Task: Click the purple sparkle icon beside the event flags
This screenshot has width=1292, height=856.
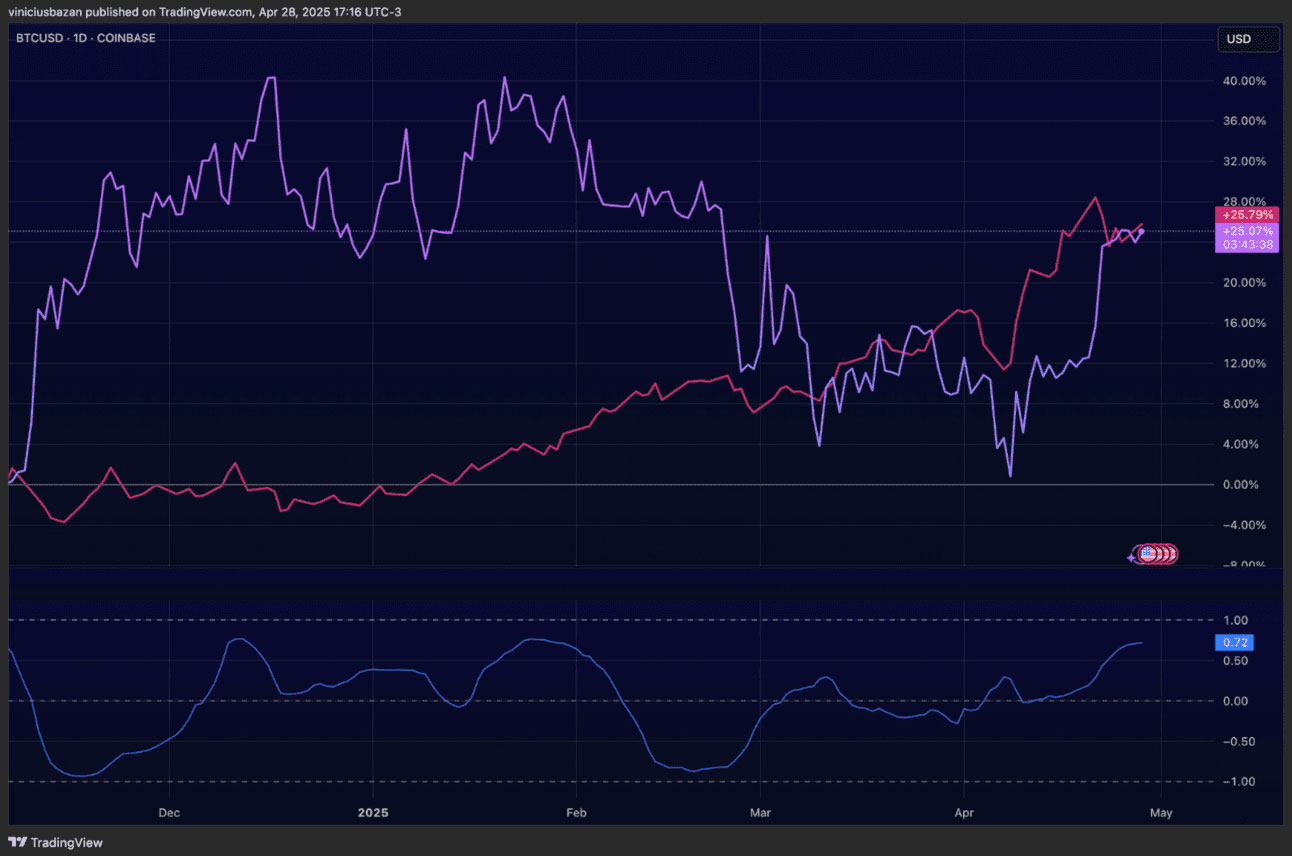Action: click(x=1132, y=557)
